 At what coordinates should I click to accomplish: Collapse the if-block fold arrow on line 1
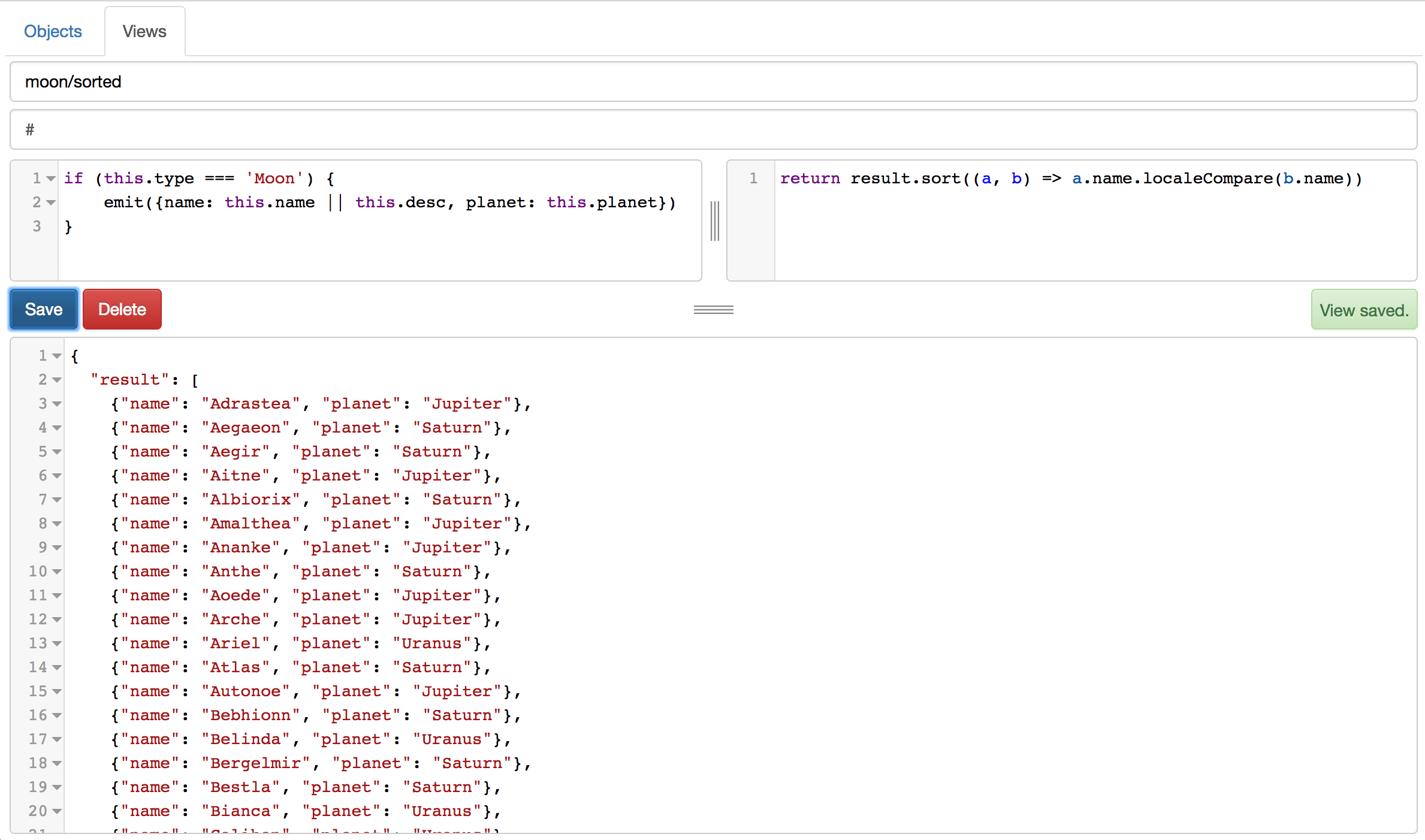(51, 179)
